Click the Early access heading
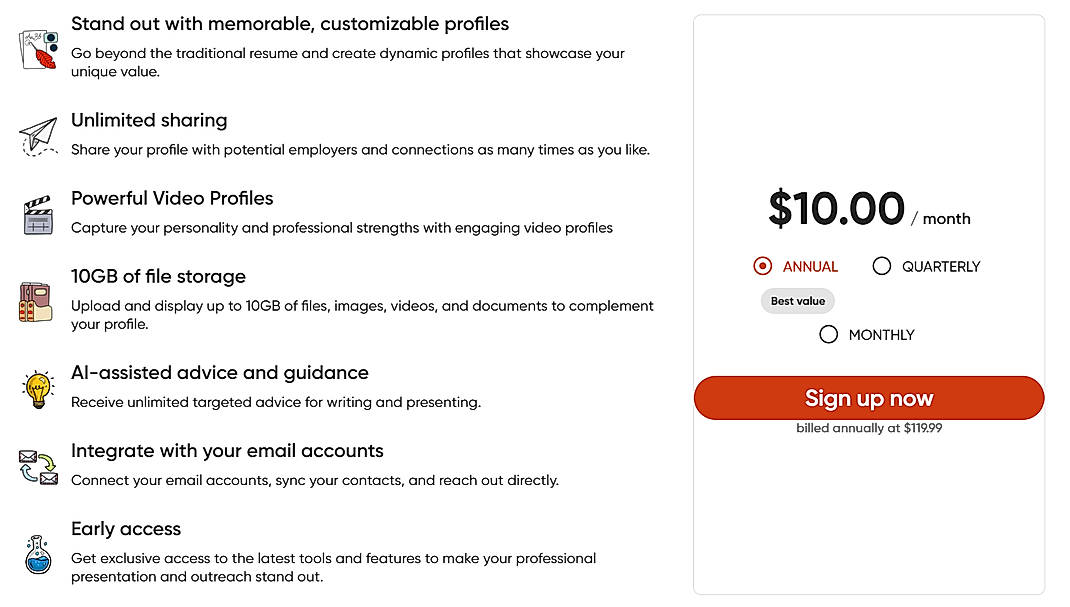 tap(125, 529)
